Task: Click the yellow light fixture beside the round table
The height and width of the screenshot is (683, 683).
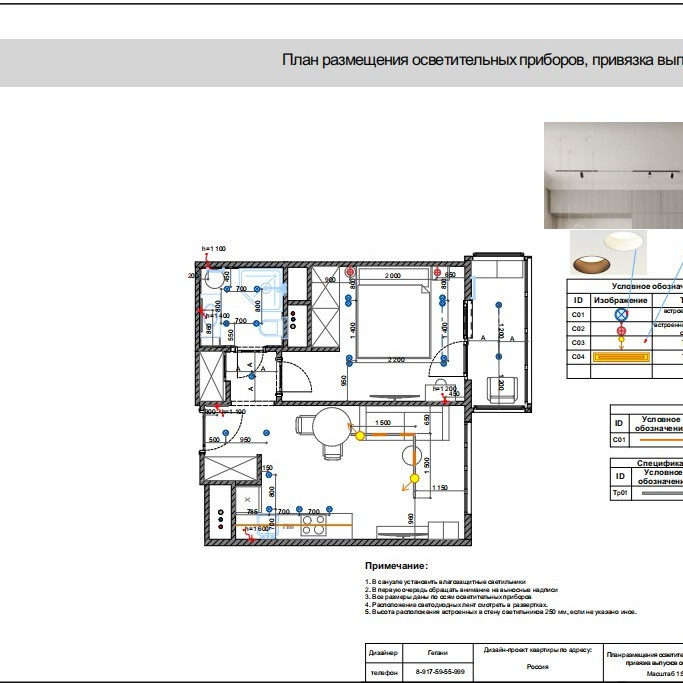Action: 359,435
